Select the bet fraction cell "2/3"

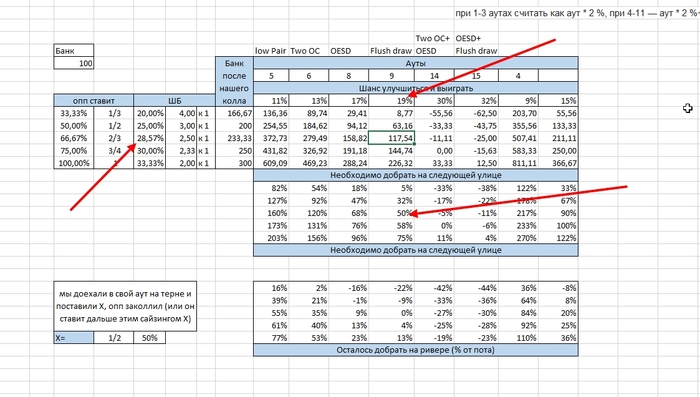113,138
